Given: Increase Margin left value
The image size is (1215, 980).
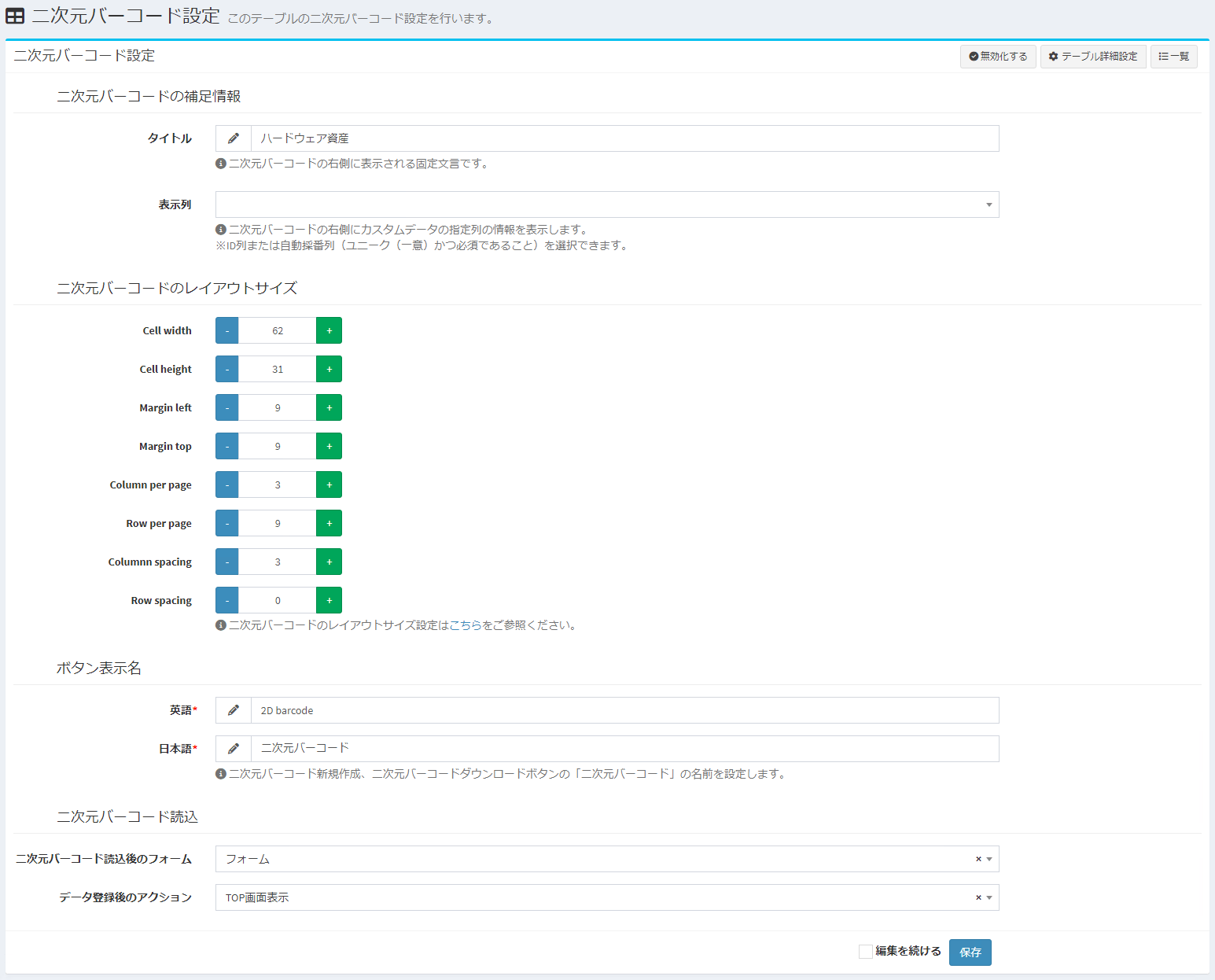Looking at the screenshot, I should 329,408.
